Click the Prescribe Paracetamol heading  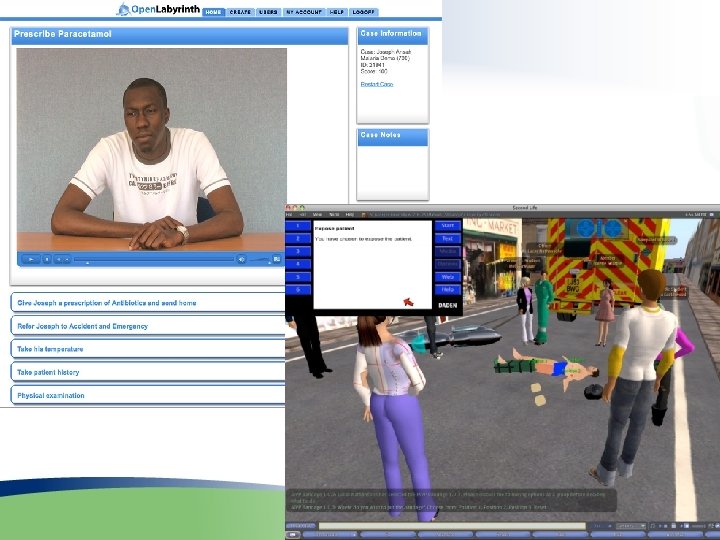tap(62, 34)
